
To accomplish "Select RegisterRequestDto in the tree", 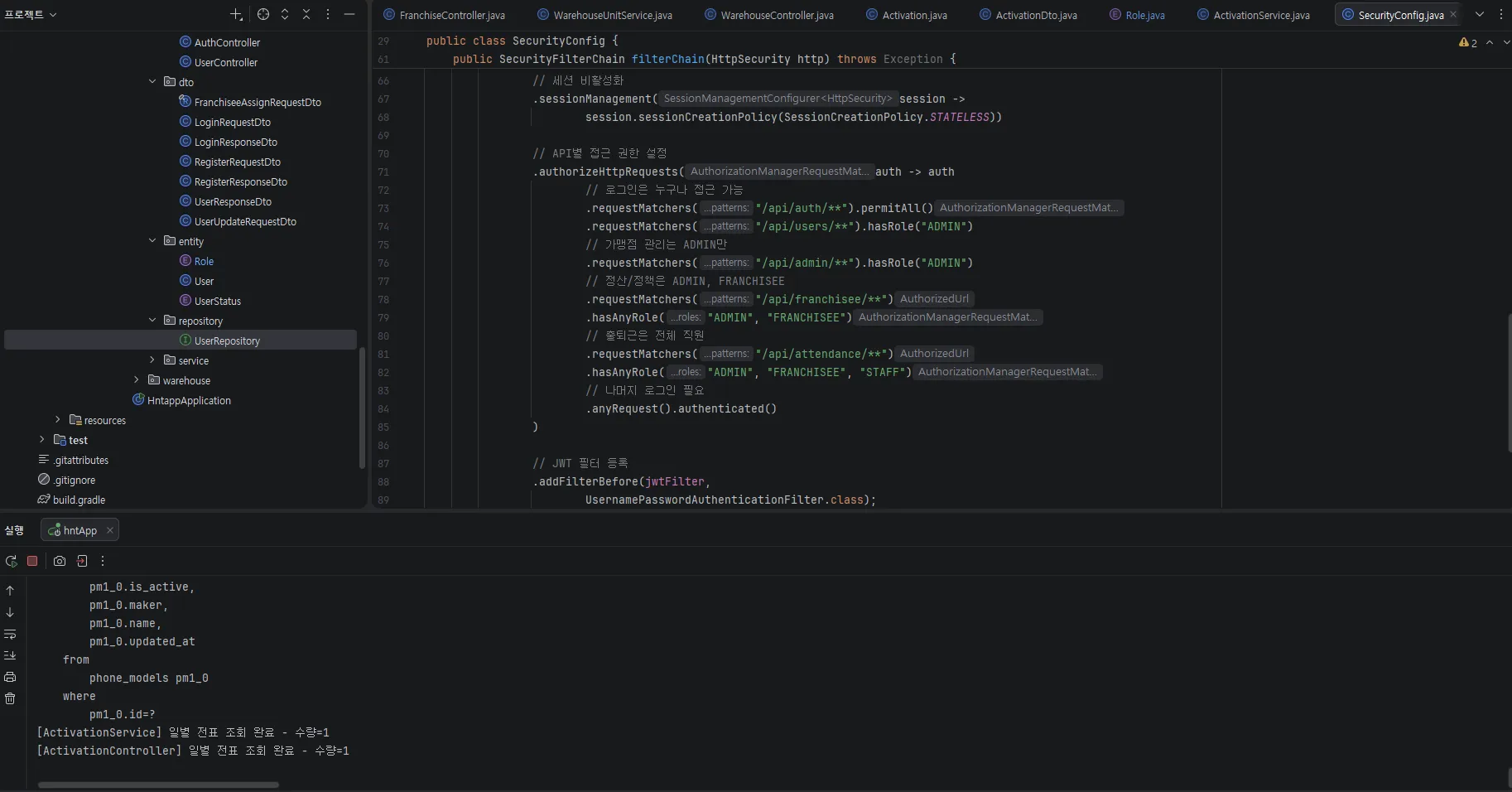I will tap(229, 162).
